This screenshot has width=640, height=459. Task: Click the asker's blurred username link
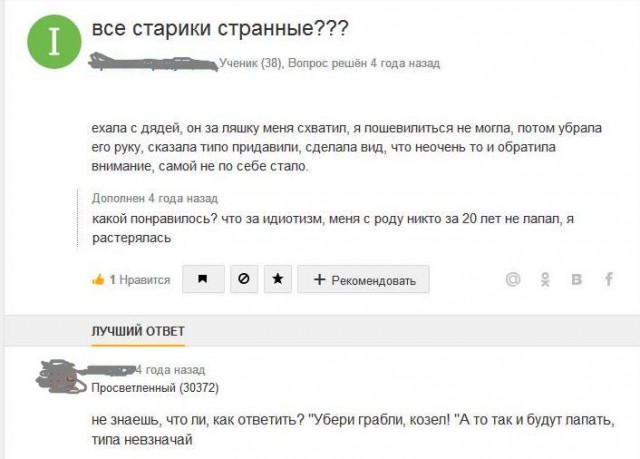tap(153, 64)
